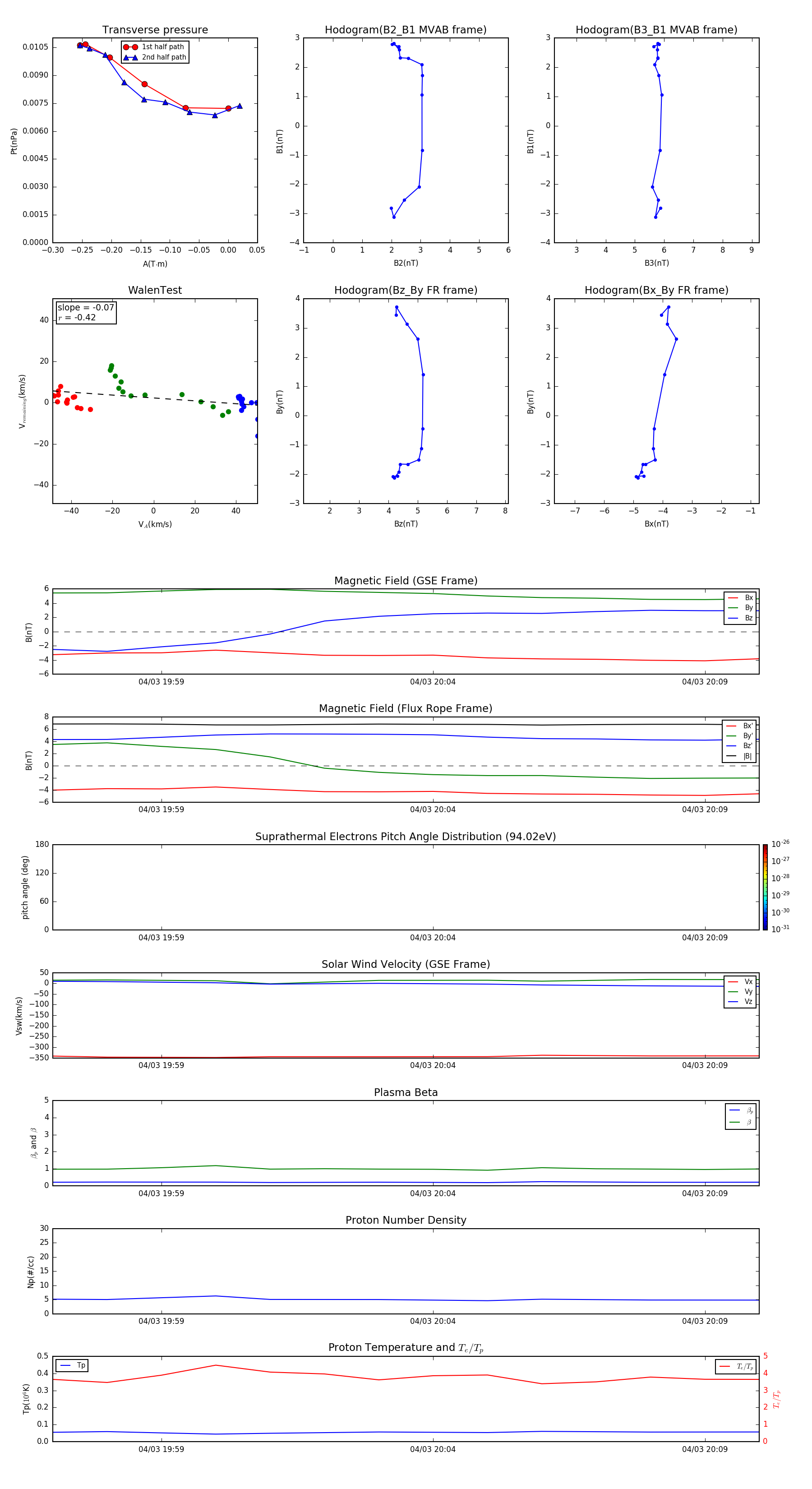Select the "1st half path" legend entry
Screen dimensions: 812x1489
(x=154, y=47)
